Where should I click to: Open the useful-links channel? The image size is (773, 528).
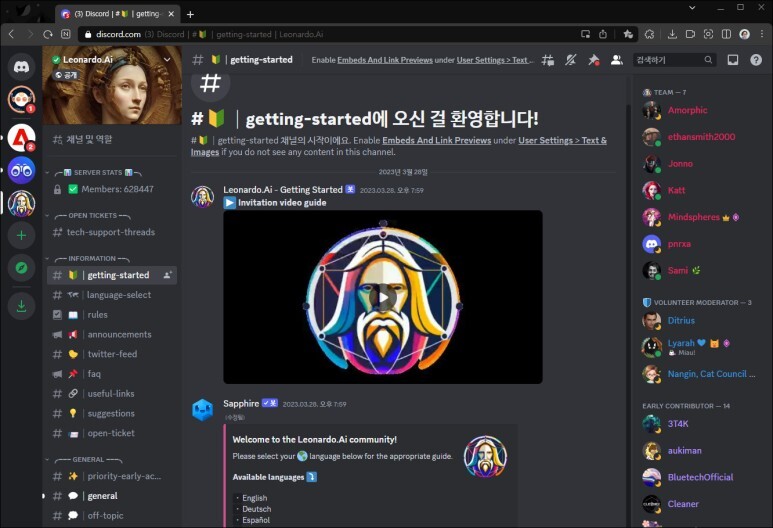point(112,393)
